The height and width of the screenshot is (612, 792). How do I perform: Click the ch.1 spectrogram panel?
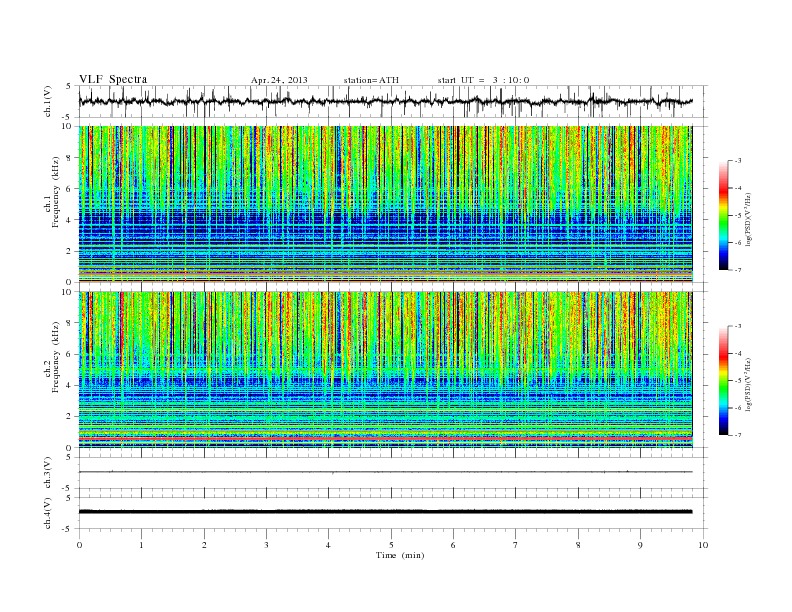385,204
